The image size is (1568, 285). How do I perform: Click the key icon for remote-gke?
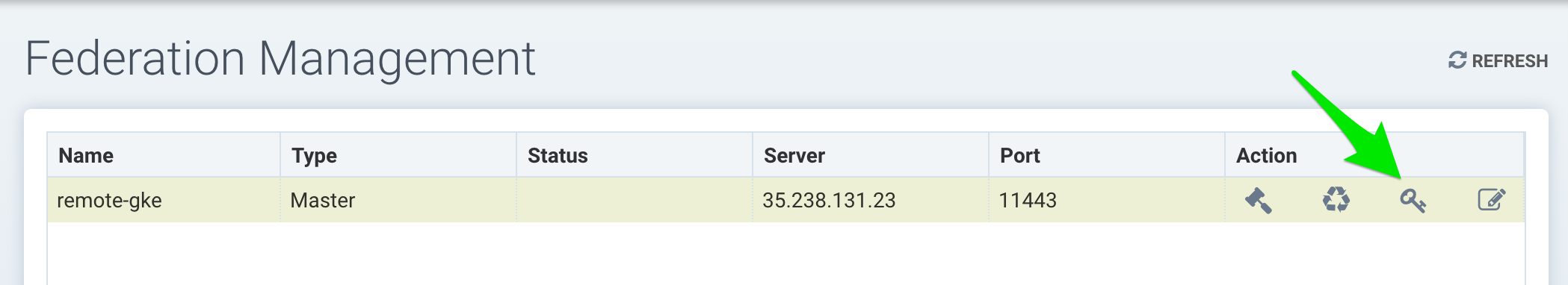click(x=1413, y=200)
